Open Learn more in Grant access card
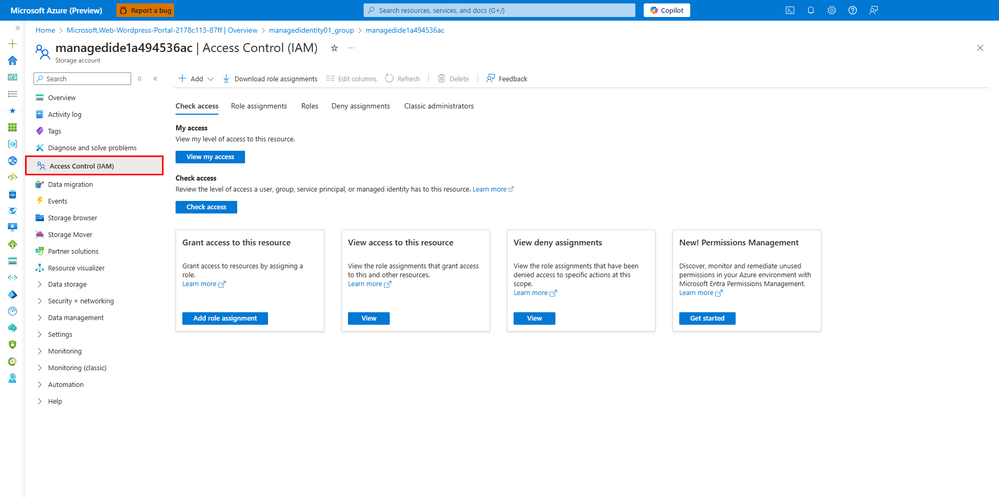The width and height of the screenshot is (999, 498). [204, 284]
